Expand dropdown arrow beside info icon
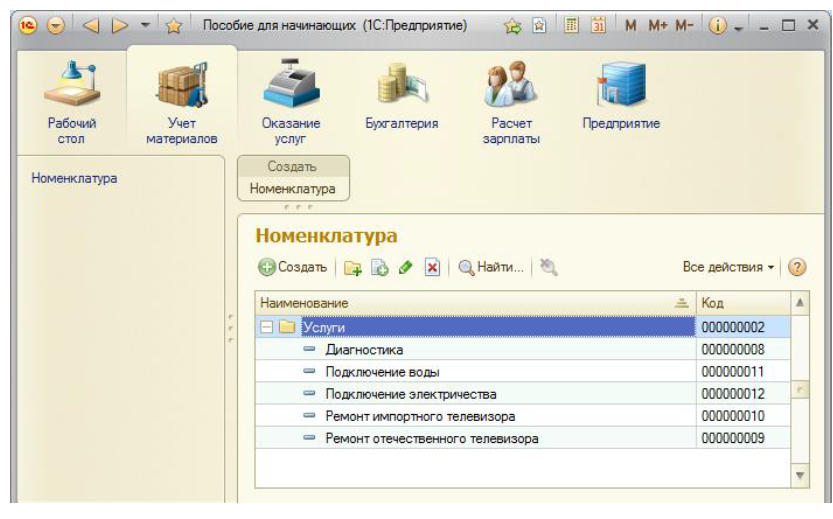The width and height of the screenshot is (833, 519). (738, 28)
